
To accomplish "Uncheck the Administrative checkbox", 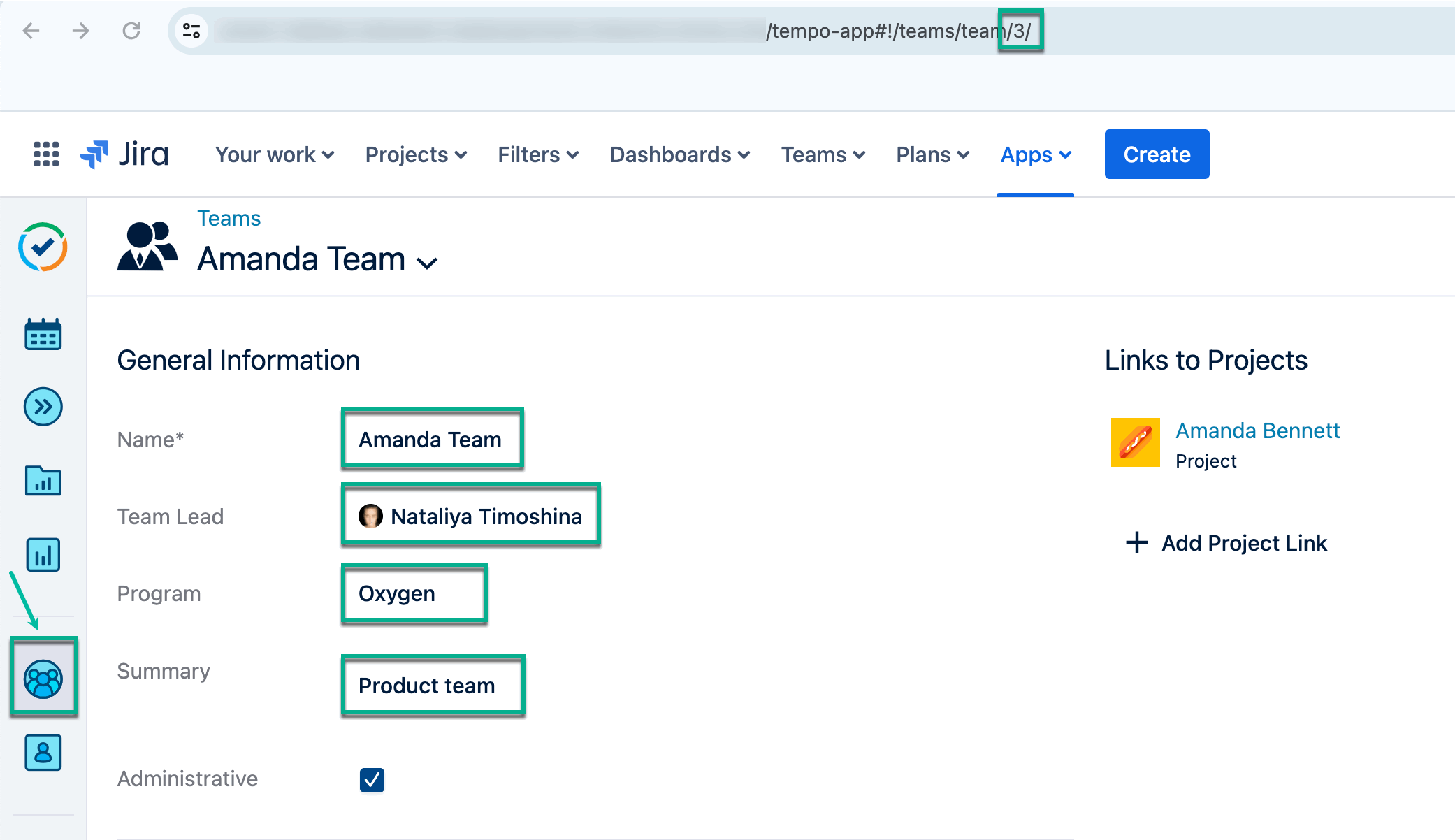I will pos(372,780).
